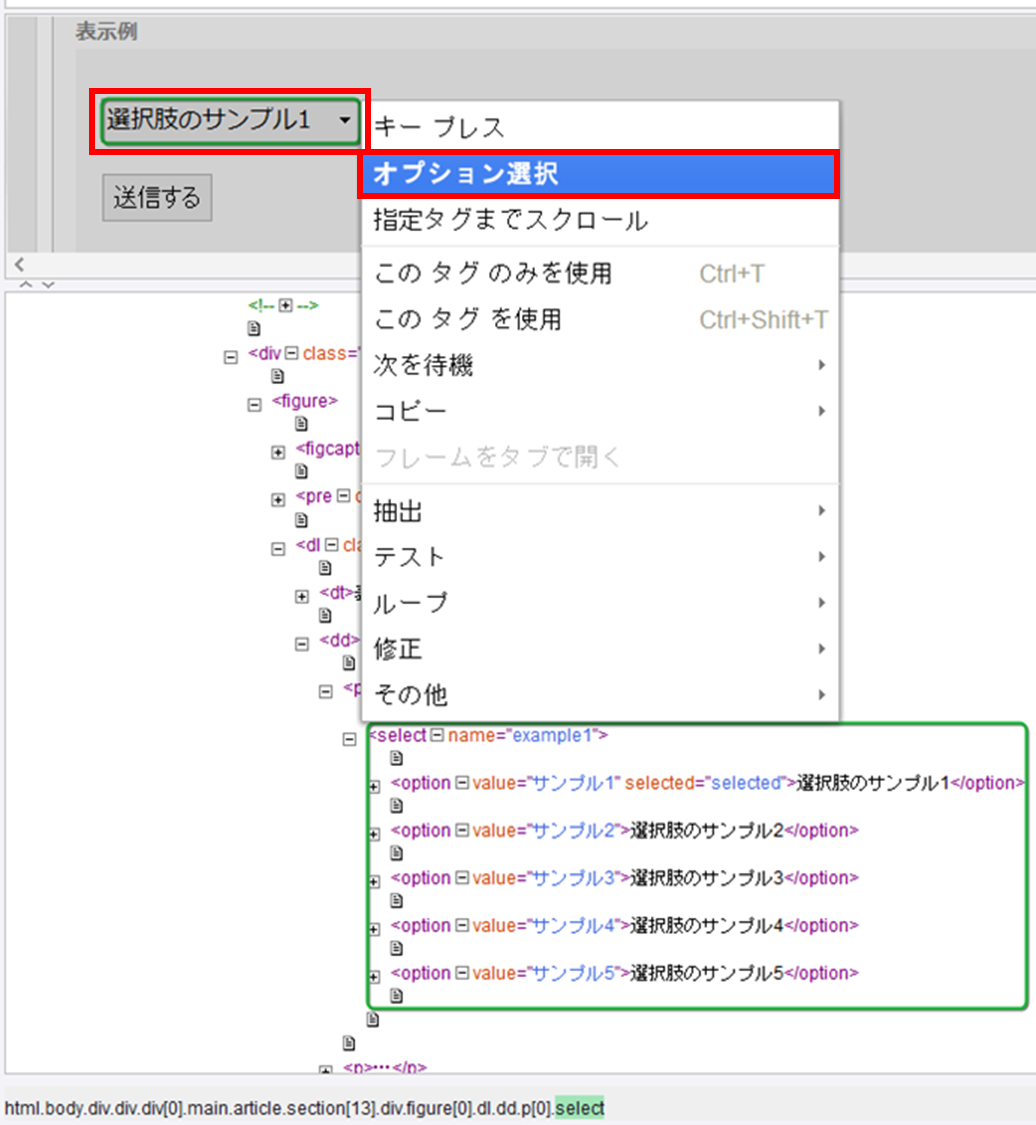The height and width of the screenshot is (1125, 1036).
Task: Click text node icon below option サンプル3
Action: coord(397,900)
